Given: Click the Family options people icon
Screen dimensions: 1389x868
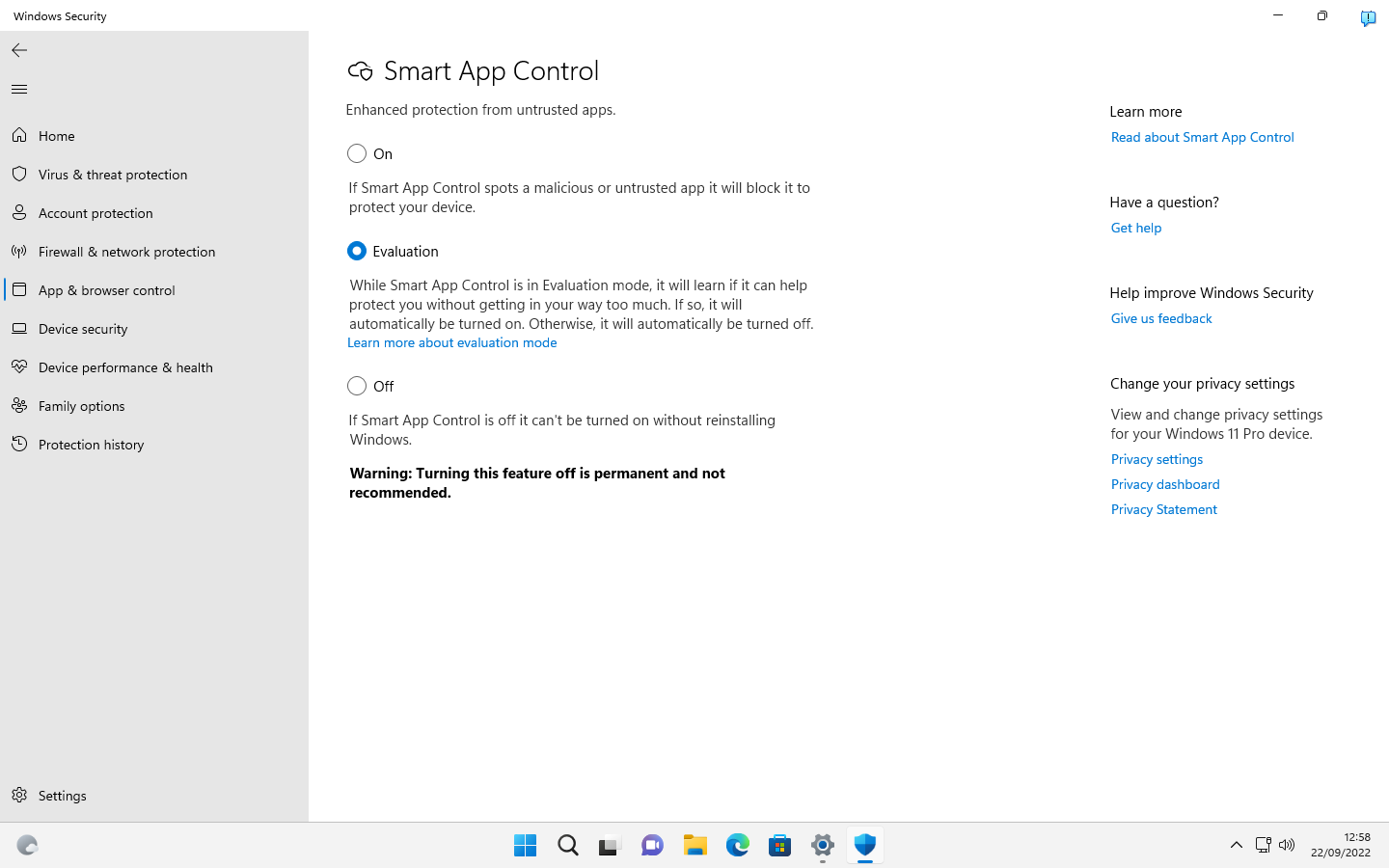Looking at the screenshot, I should [19, 406].
